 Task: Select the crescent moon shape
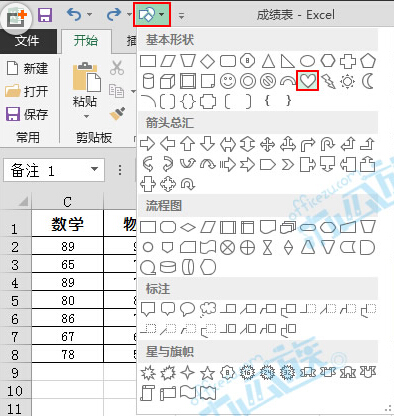coord(368,81)
